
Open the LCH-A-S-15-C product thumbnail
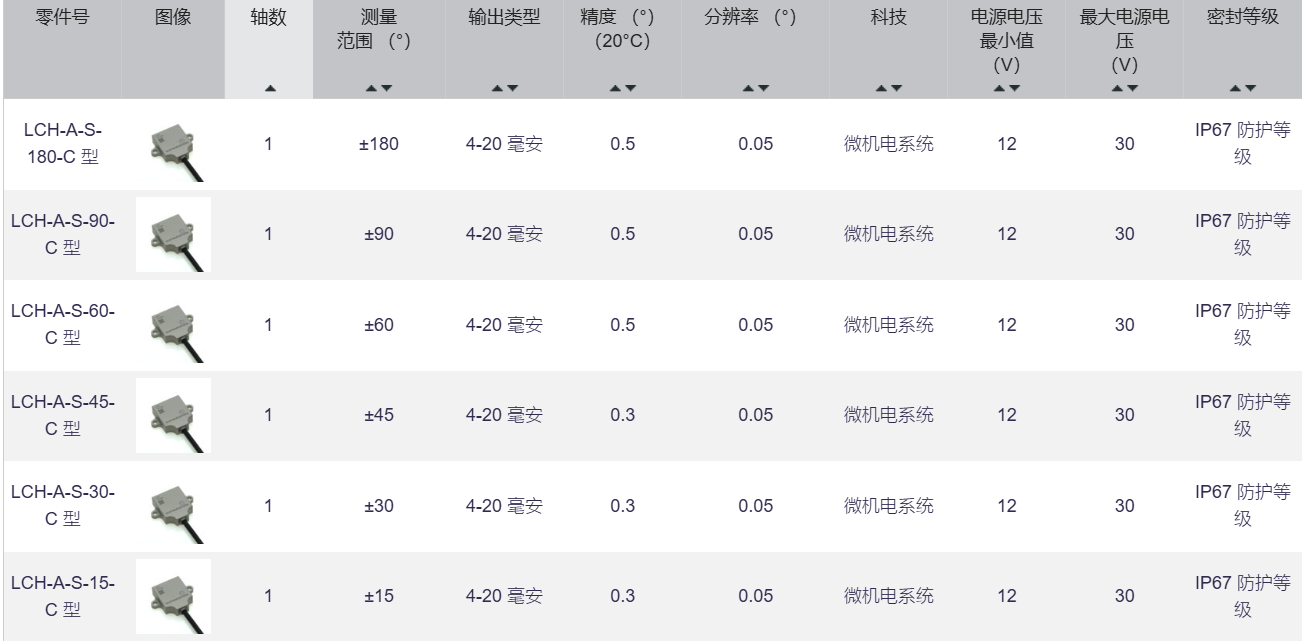click(x=173, y=597)
